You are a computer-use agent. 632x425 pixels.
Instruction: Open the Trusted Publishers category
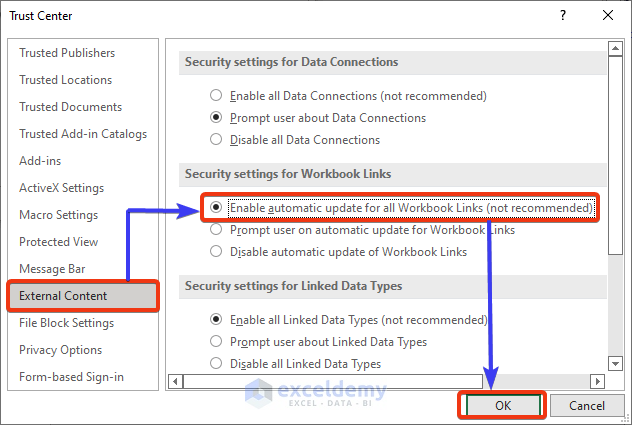pos(67,53)
